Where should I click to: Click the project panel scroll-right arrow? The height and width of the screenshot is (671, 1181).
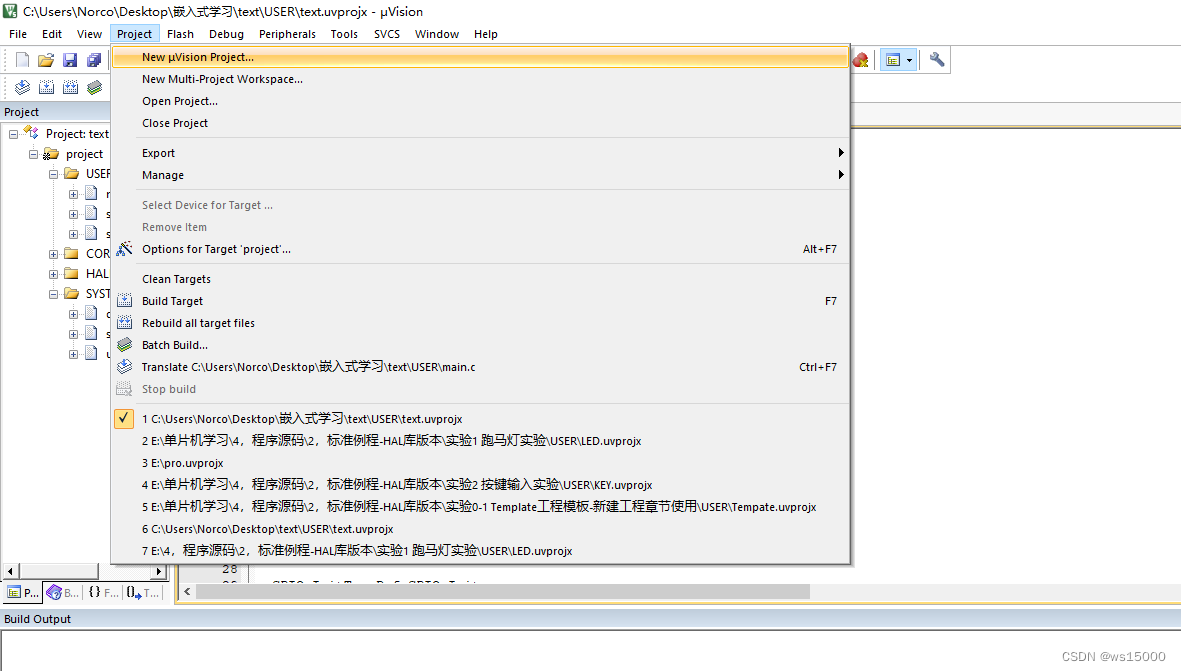[x=159, y=572]
